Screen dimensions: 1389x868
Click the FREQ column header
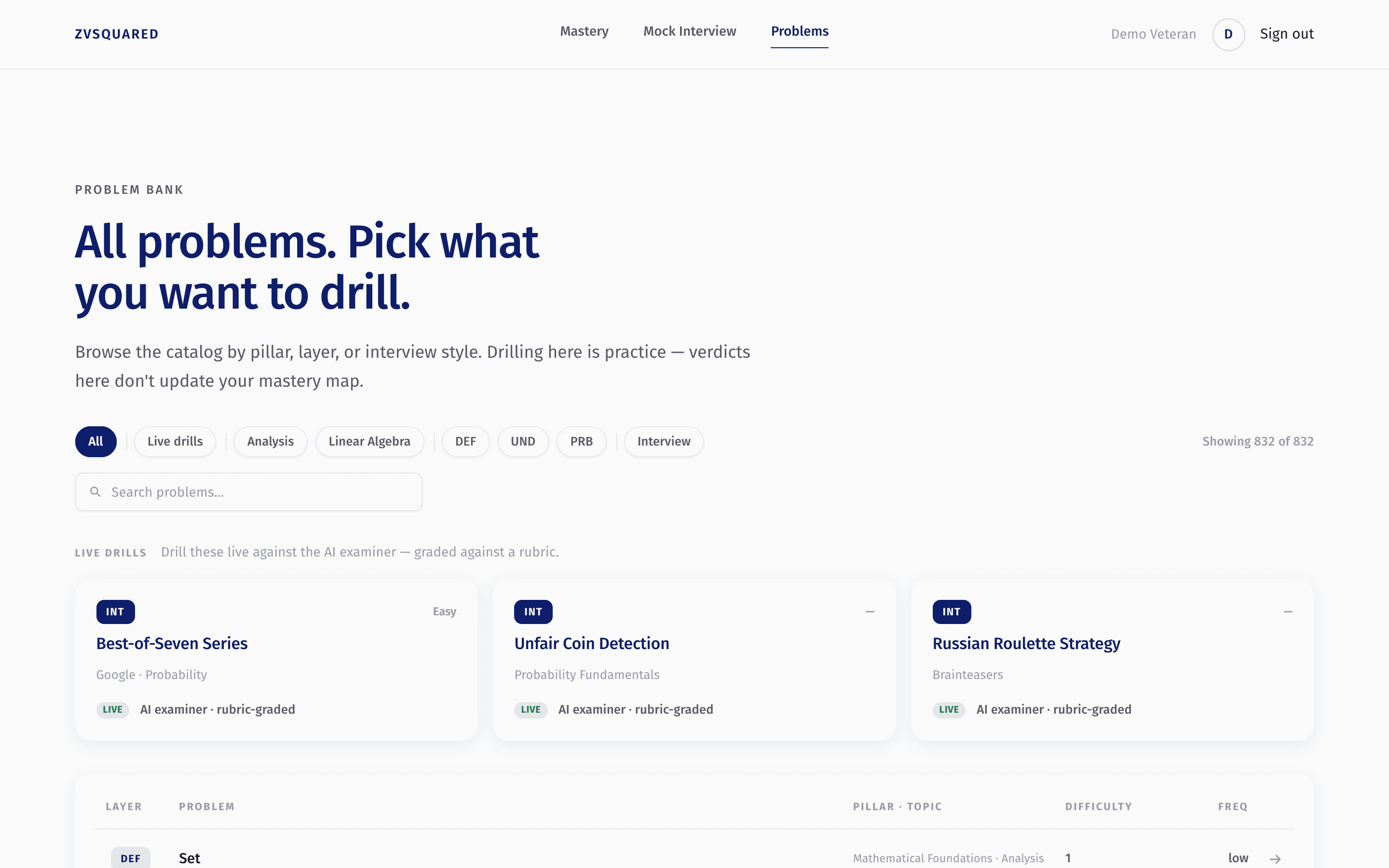tap(1232, 806)
